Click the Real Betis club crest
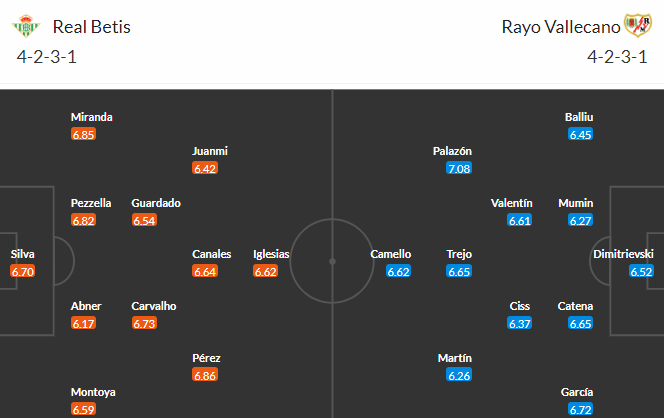Image resolution: width=664 pixels, height=418 pixels. click(x=28, y=26)
